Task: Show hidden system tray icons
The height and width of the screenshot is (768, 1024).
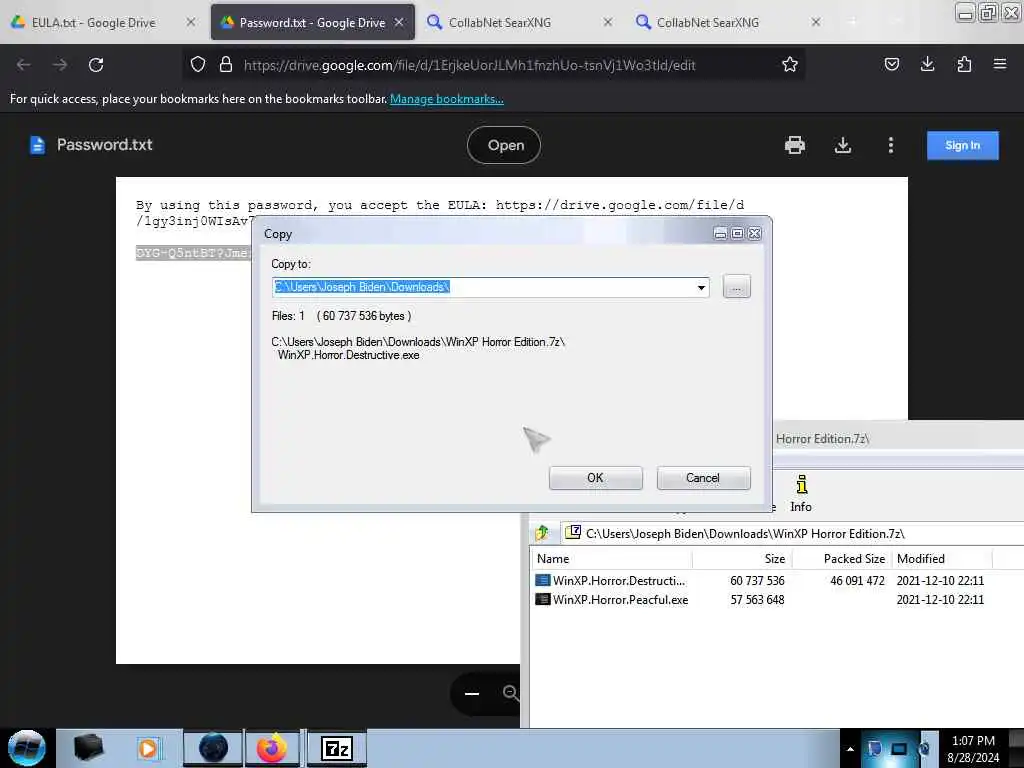Action: coord(850,749)
